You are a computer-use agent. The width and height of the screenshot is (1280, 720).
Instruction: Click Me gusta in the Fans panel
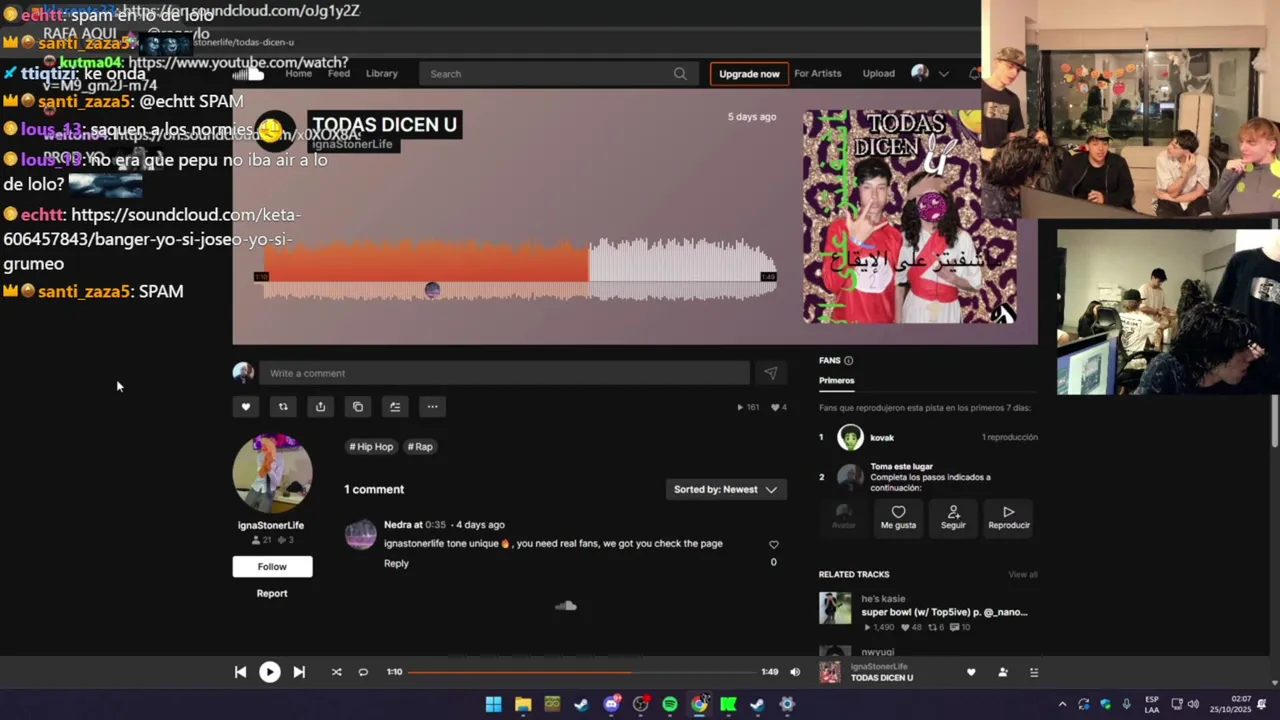point(898,517)
